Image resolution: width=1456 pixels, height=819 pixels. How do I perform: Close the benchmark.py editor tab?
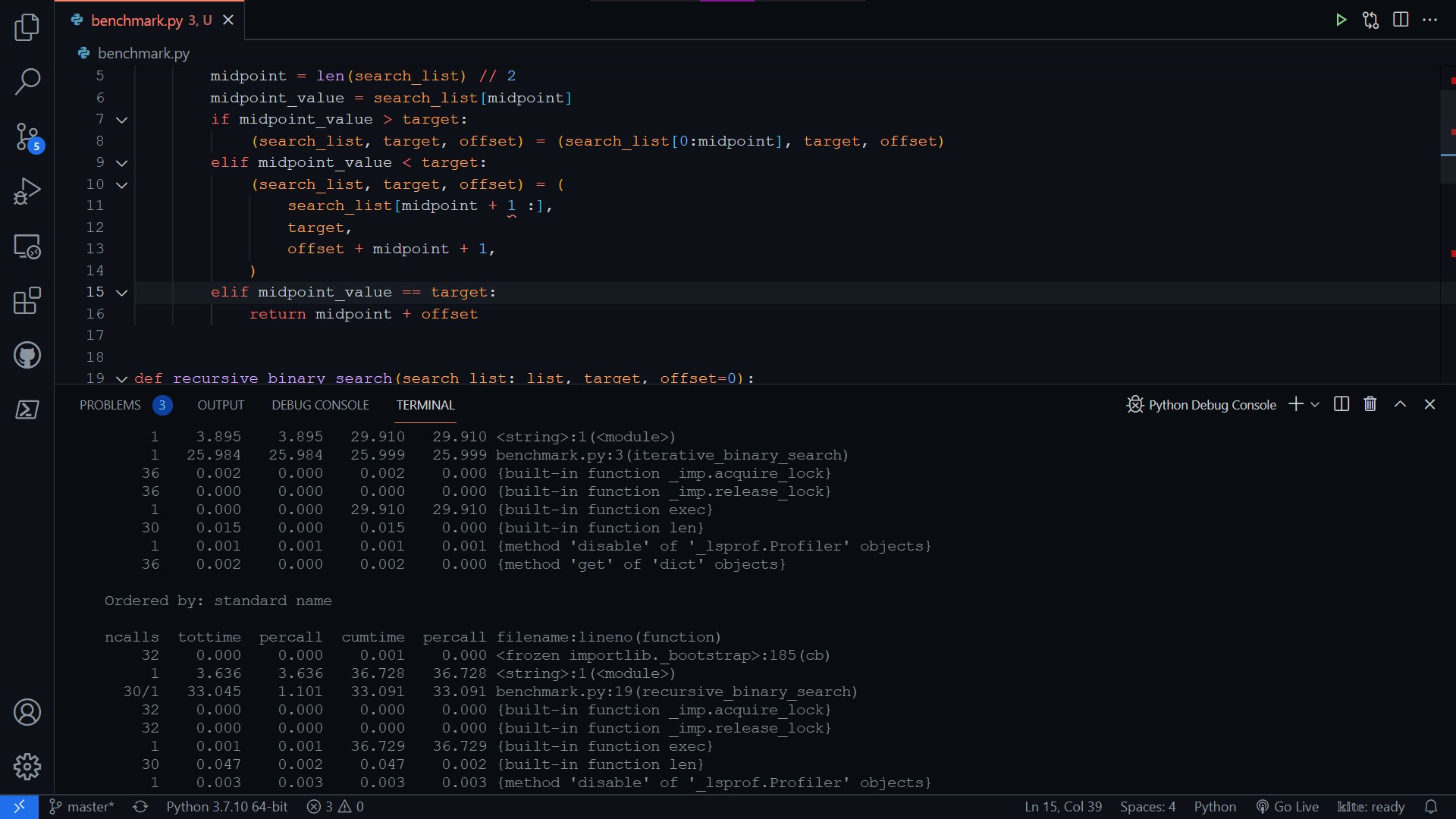pos(228,20)
